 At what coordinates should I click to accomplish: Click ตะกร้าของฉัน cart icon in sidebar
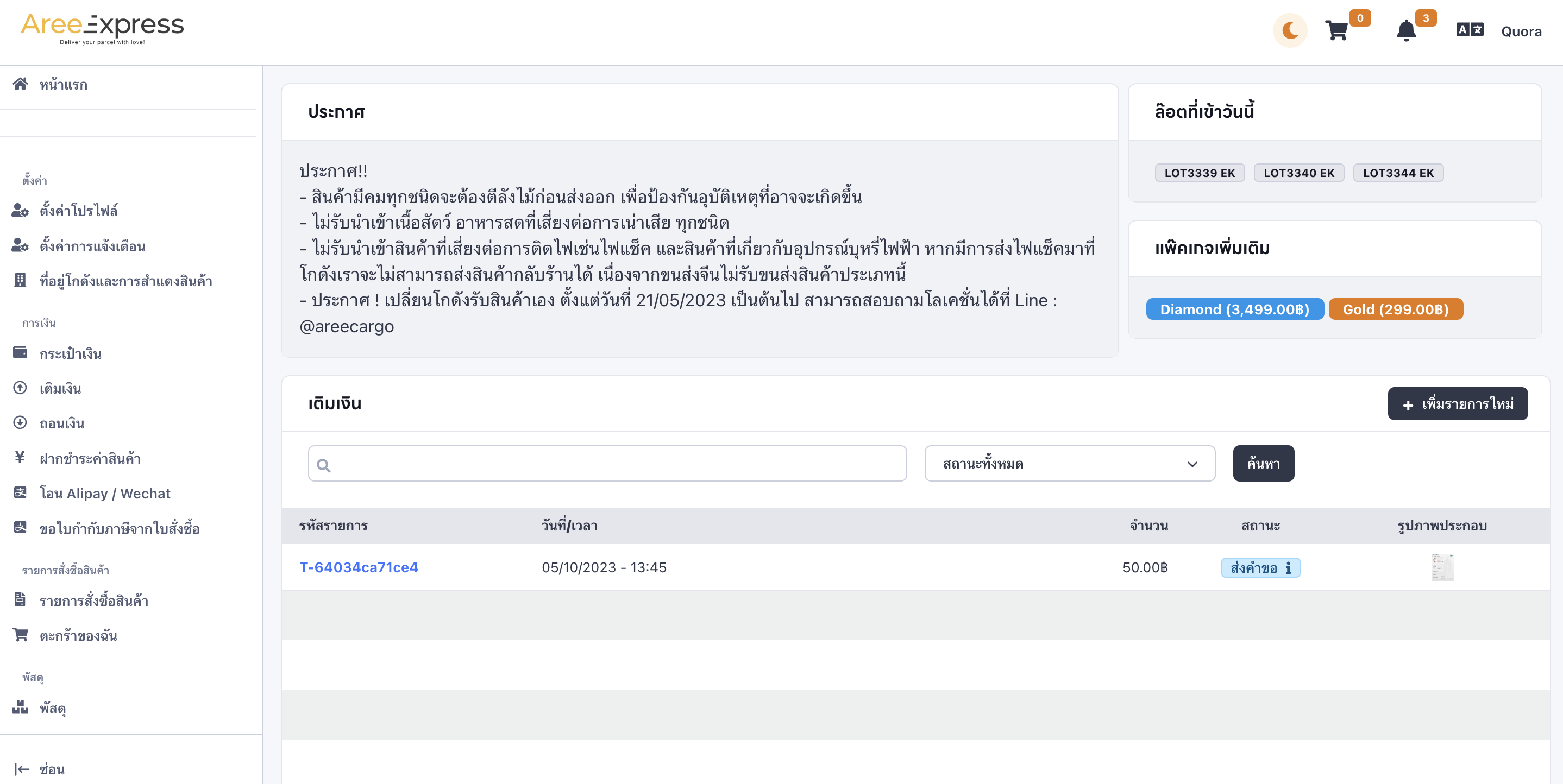pos(20,635)
